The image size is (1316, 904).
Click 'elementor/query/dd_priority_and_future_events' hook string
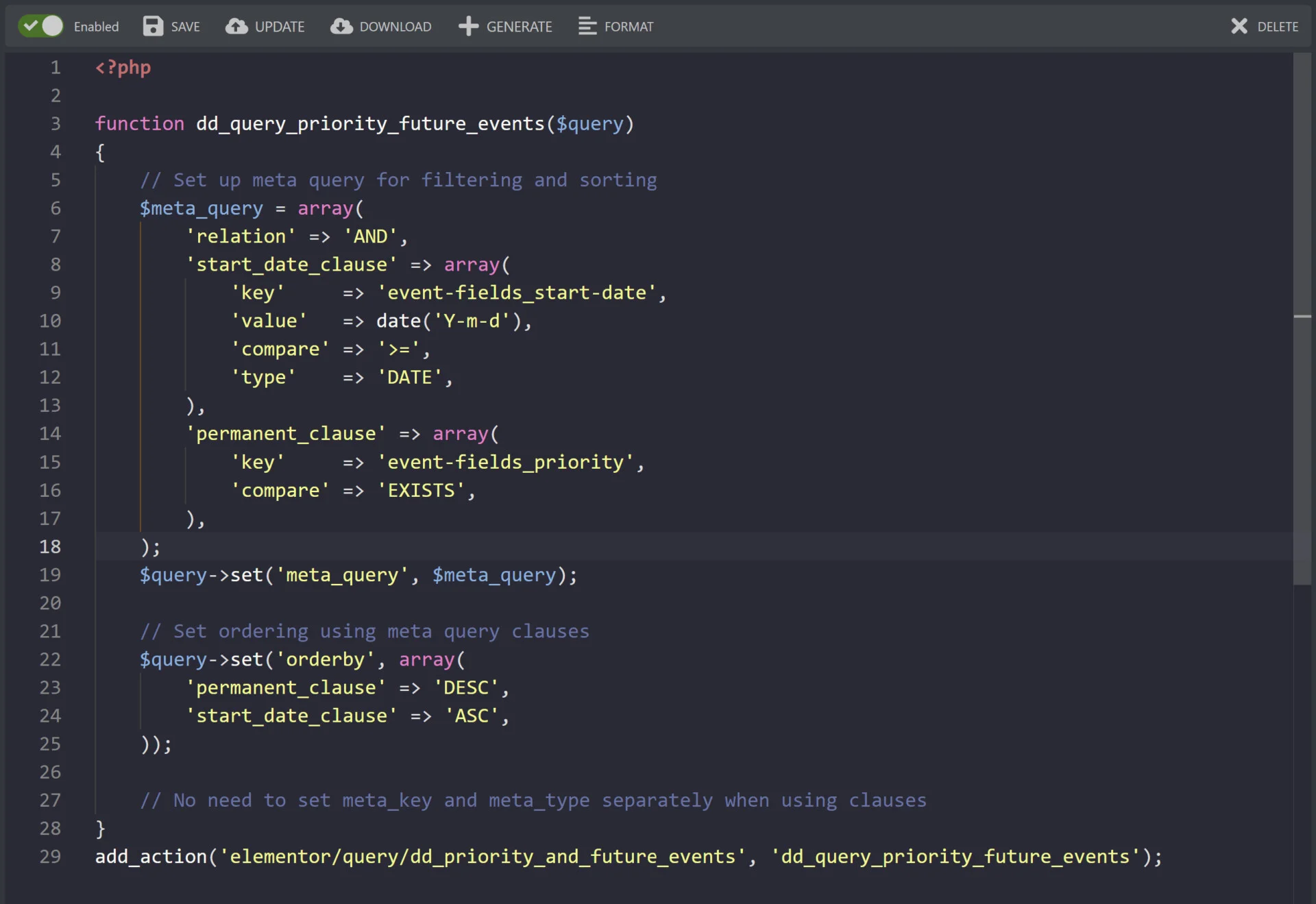483,856
